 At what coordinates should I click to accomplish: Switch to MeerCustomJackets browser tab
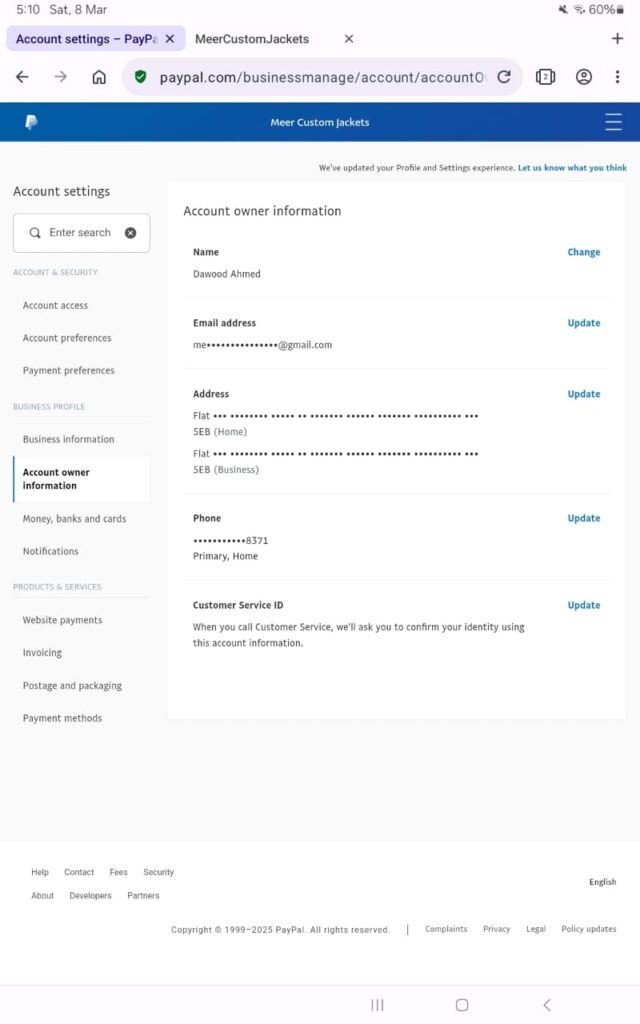coord(252,39)
